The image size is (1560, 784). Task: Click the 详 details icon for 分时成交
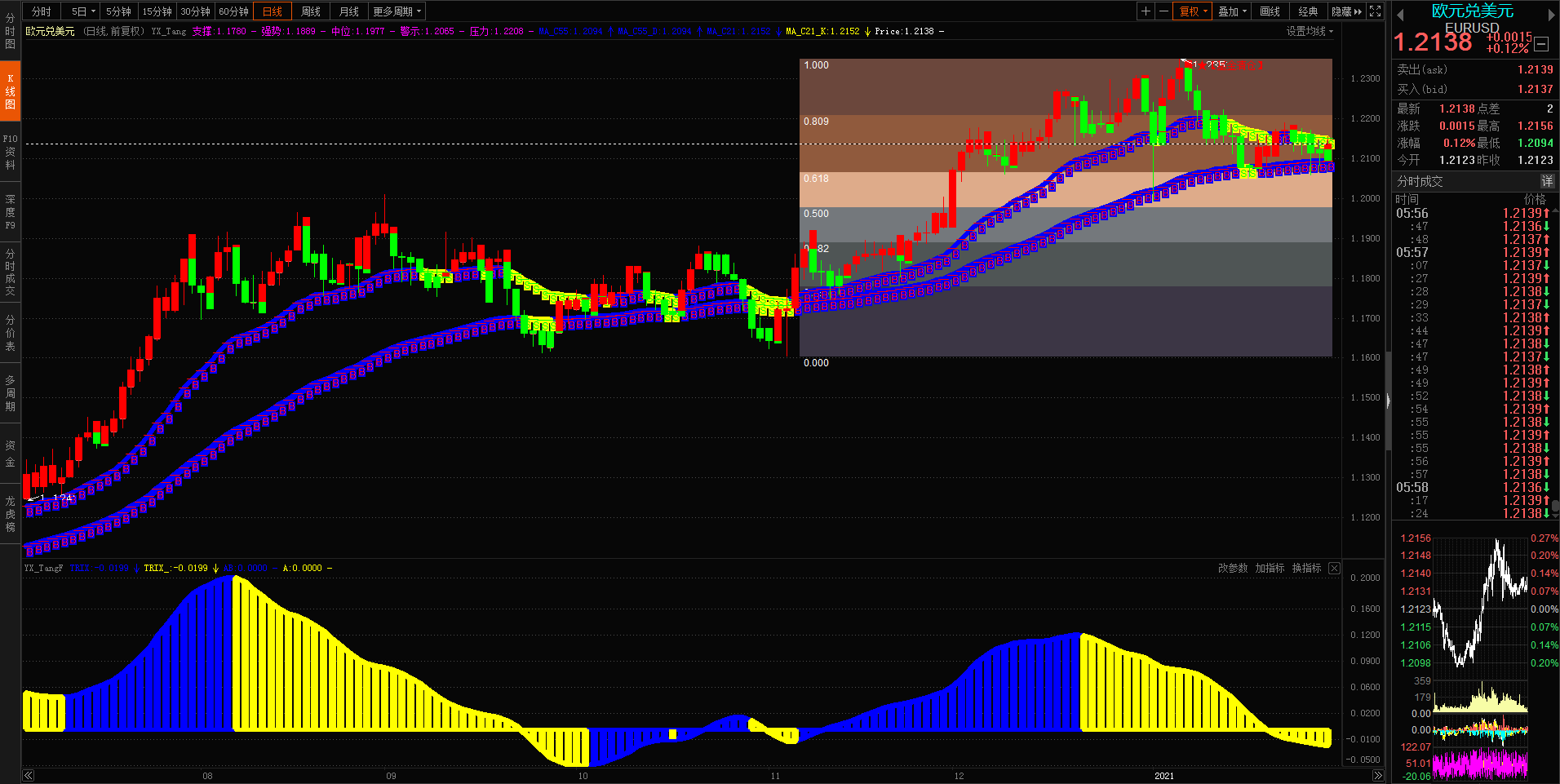point(1547,181)
